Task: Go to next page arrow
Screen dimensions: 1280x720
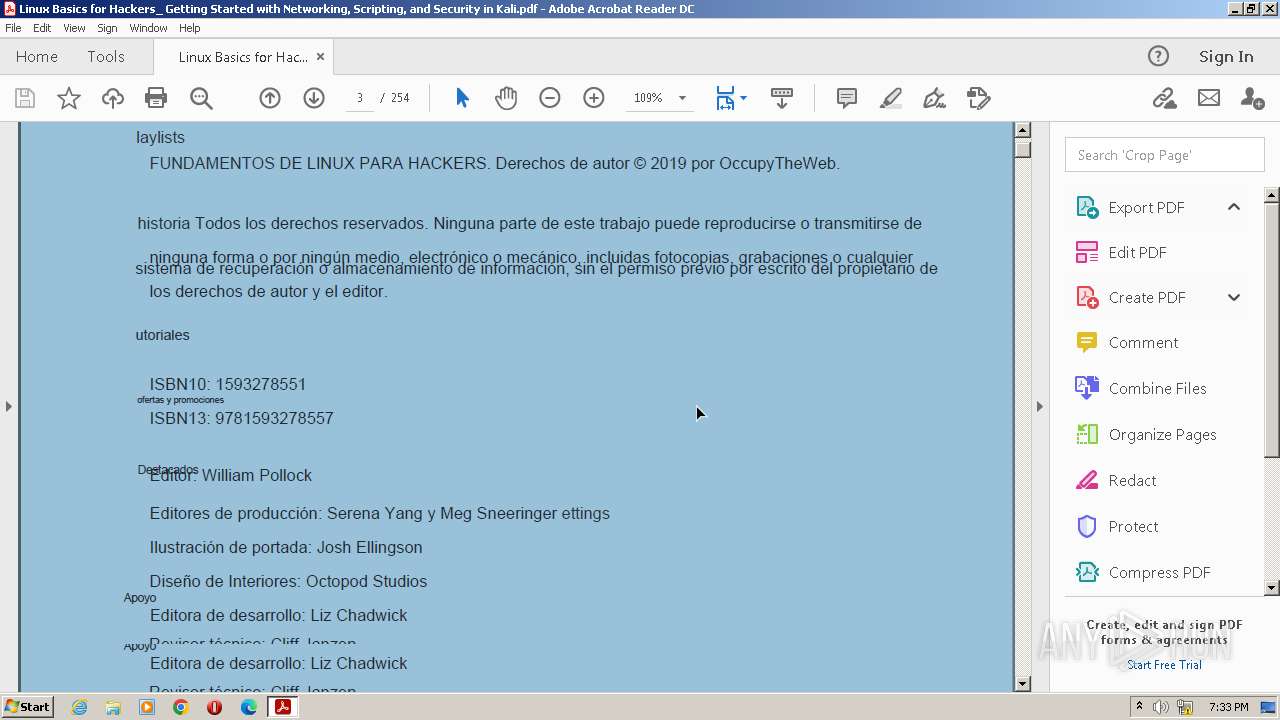Action: [x=314, y=98]
